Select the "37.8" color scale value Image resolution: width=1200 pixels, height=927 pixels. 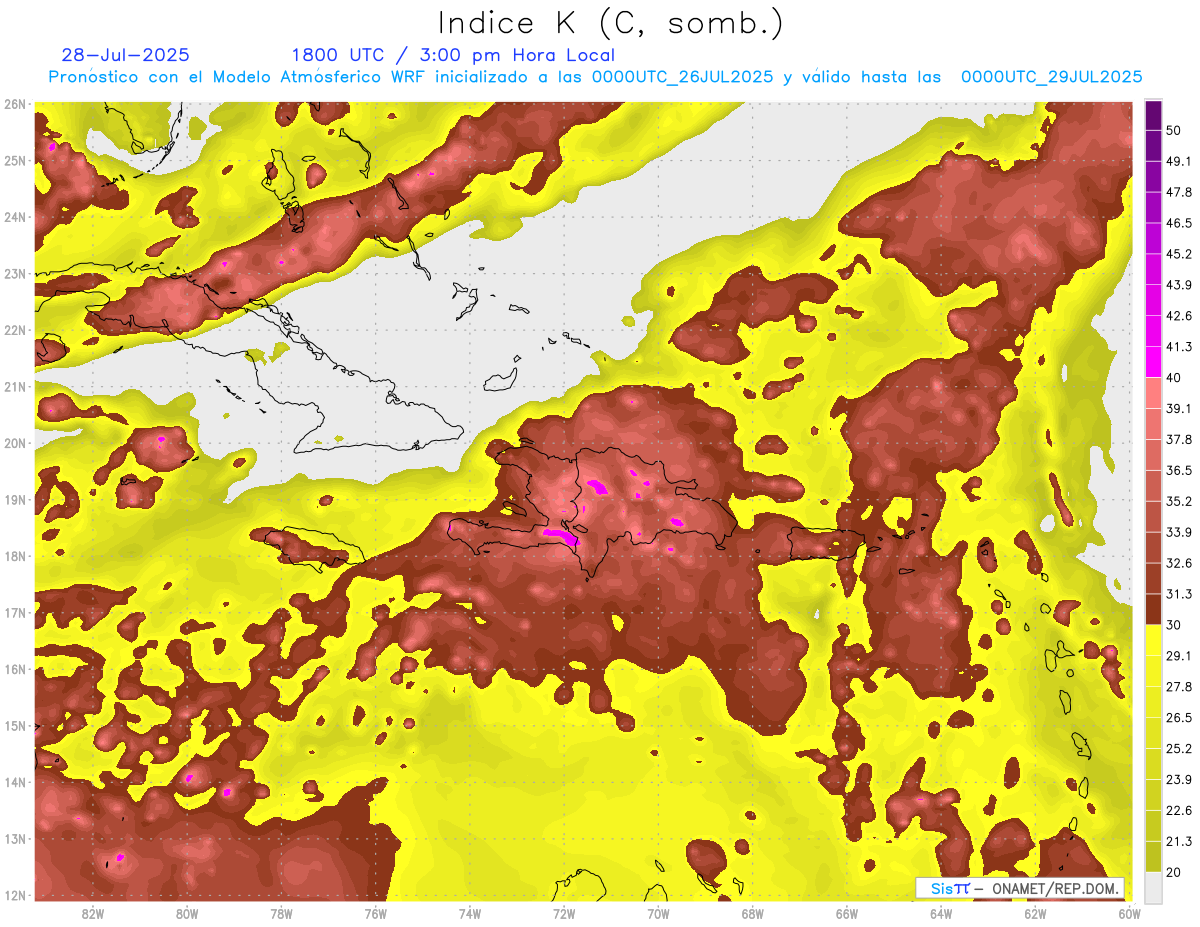(1178, 439)
